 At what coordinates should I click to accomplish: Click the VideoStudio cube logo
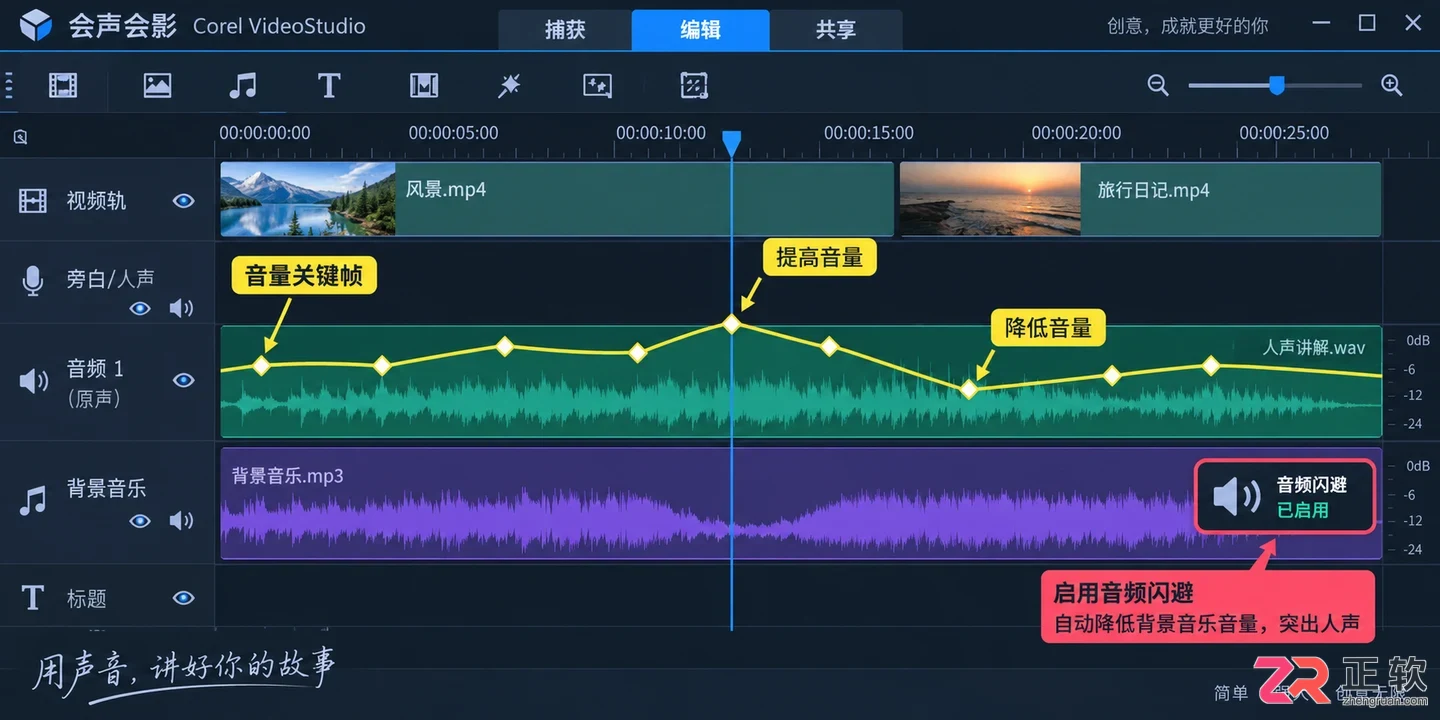click(35, 25)
